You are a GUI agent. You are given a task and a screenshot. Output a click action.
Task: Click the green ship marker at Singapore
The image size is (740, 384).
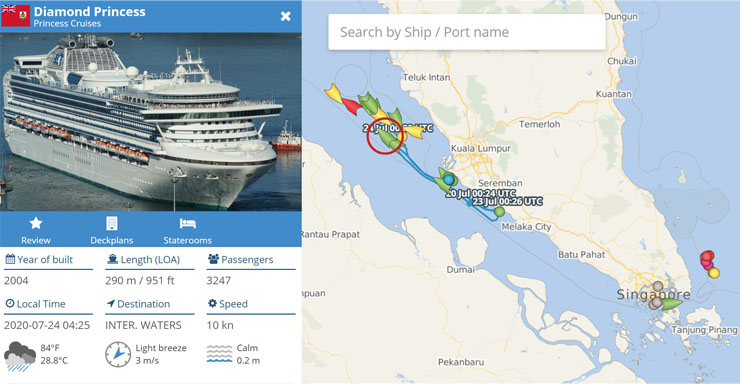671,304
